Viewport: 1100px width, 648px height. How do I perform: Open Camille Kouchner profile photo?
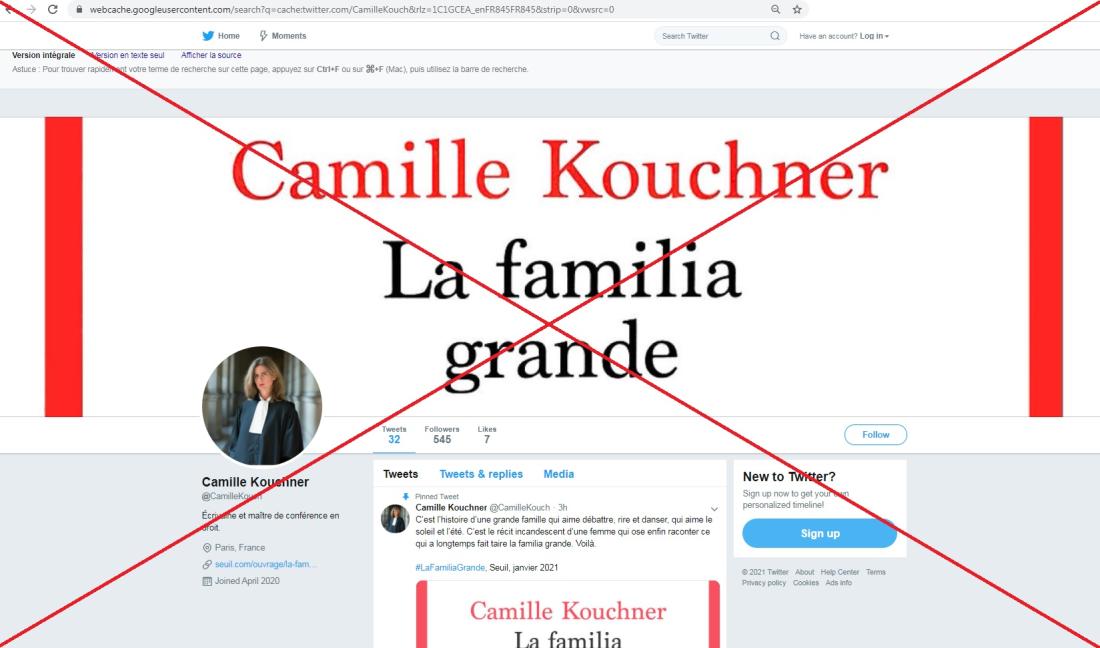[262, 405]
